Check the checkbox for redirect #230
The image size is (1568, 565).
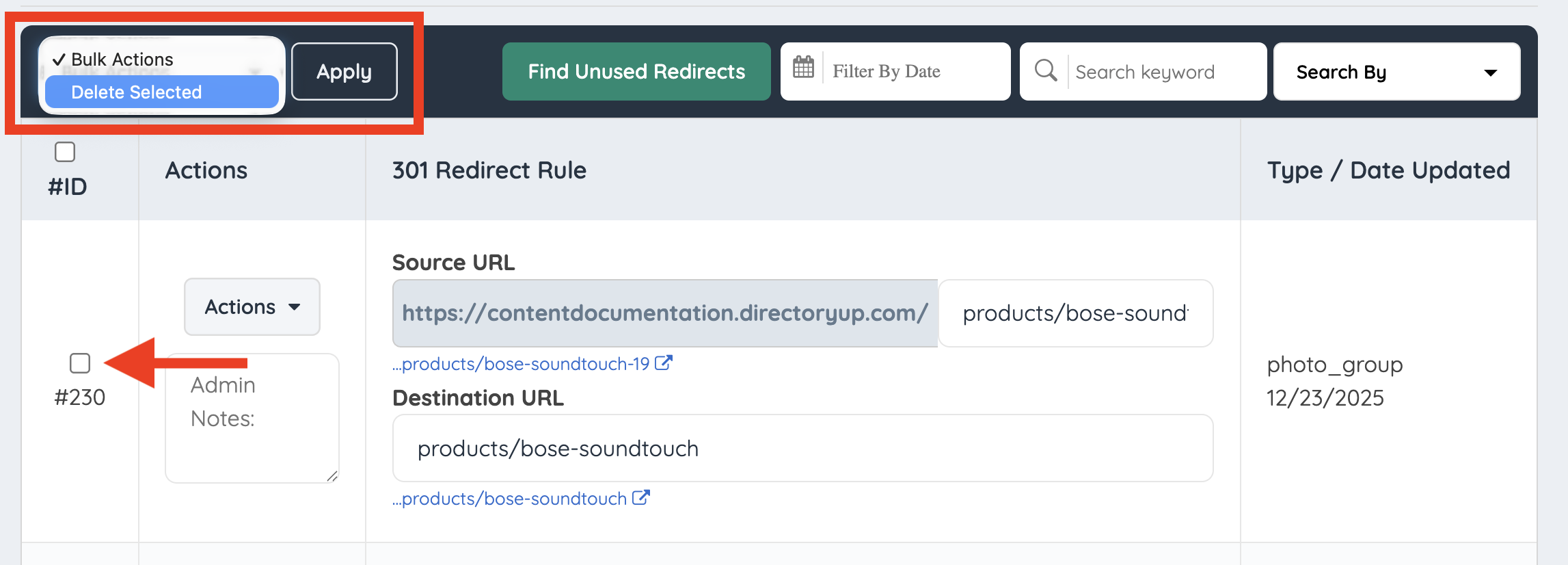(x=80, y=363)
